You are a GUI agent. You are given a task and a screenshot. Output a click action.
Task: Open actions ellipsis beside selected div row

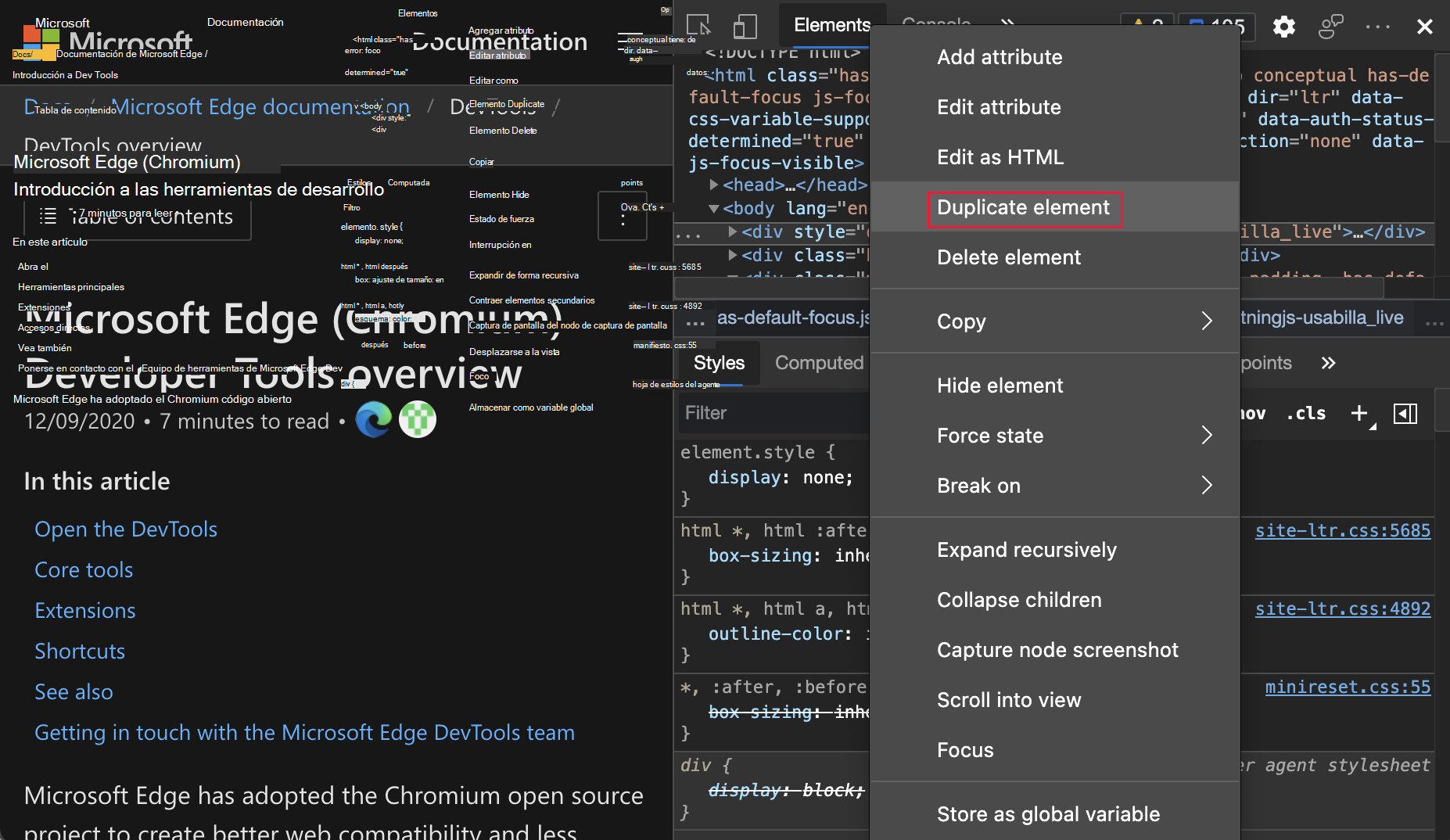[688, 234]
